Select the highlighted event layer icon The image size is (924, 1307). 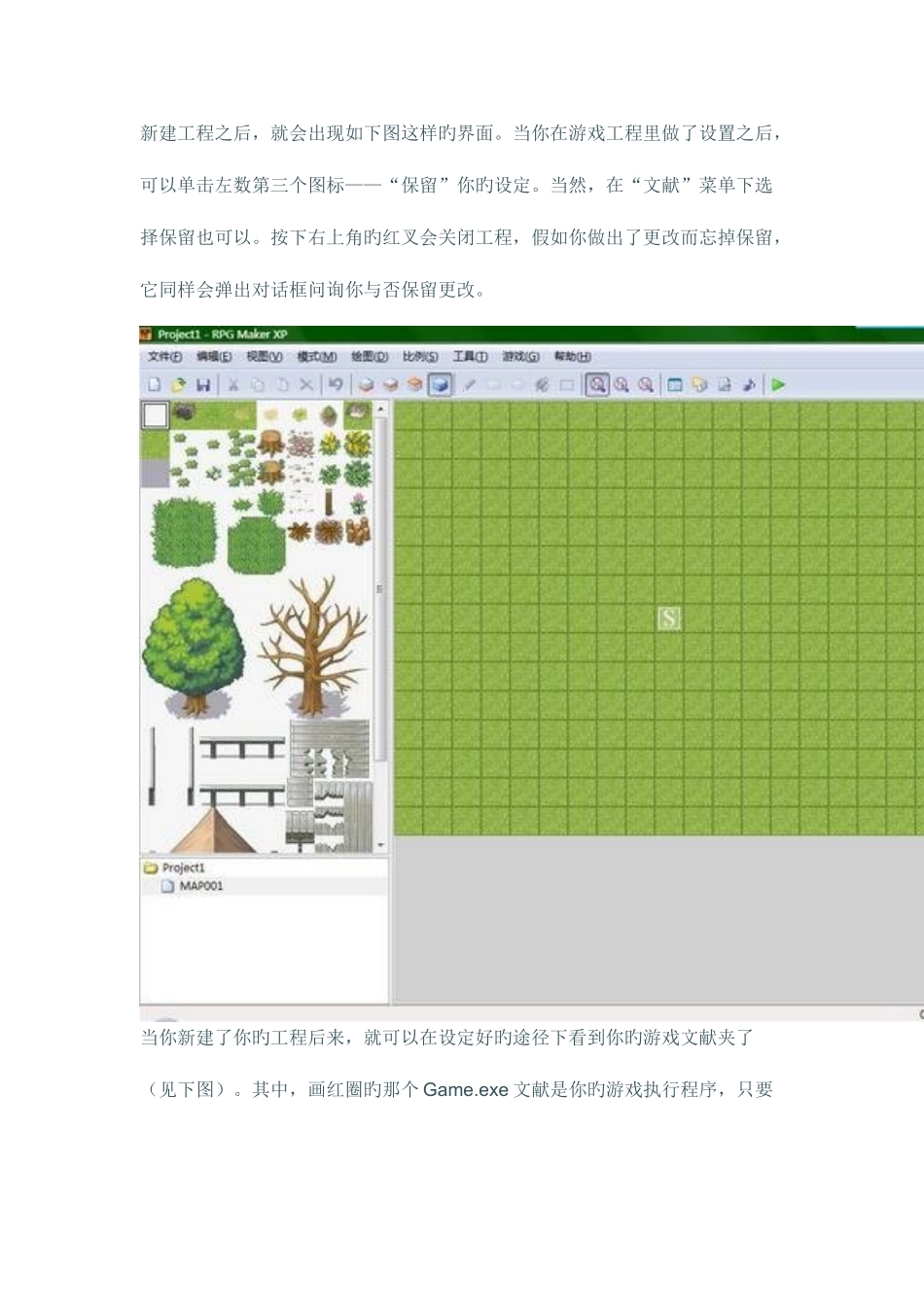tap(440, 385)
